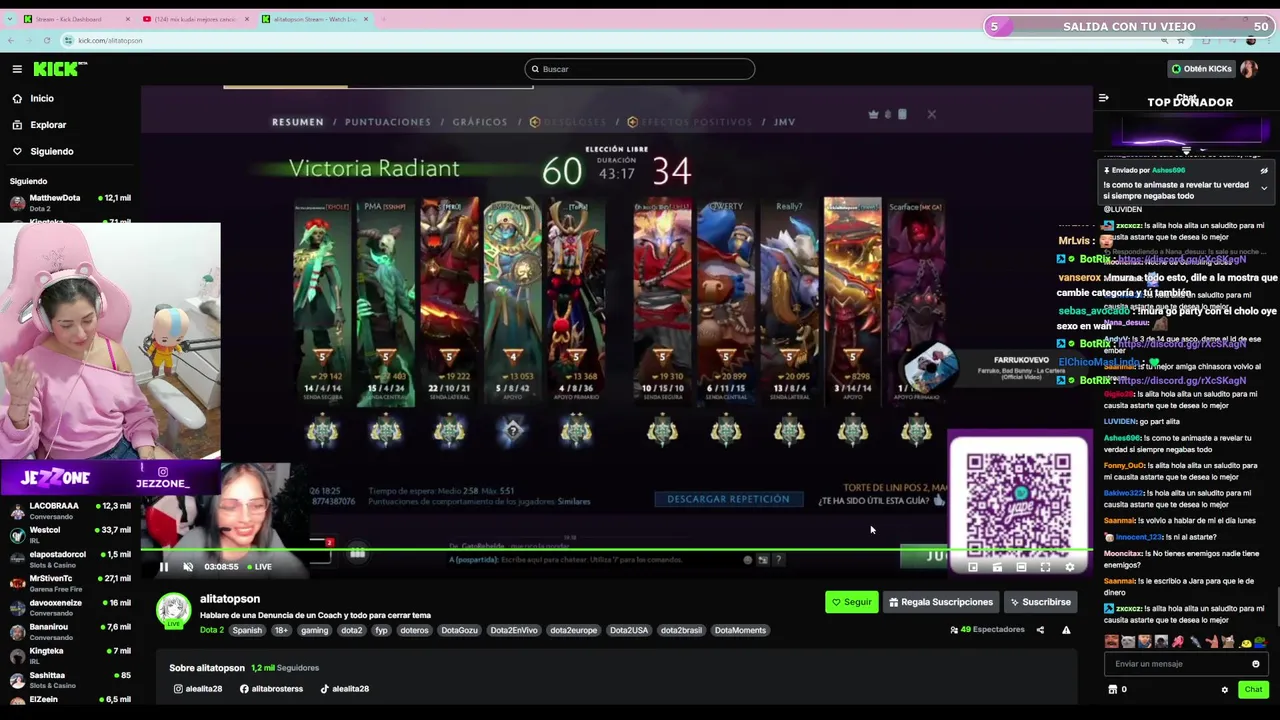1280x720 pixels.
Task: Enter fullscreen mode on player
Action: [x=1045, y=567]
